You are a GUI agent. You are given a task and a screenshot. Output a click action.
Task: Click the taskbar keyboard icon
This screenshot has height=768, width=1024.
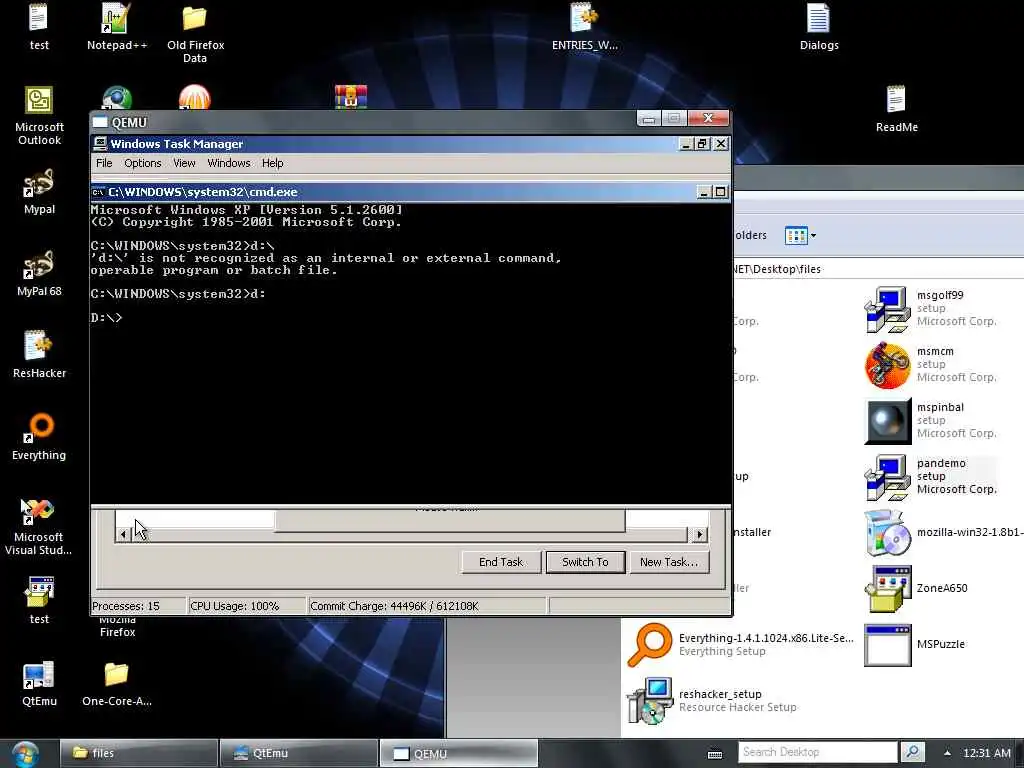click(715, 754)
